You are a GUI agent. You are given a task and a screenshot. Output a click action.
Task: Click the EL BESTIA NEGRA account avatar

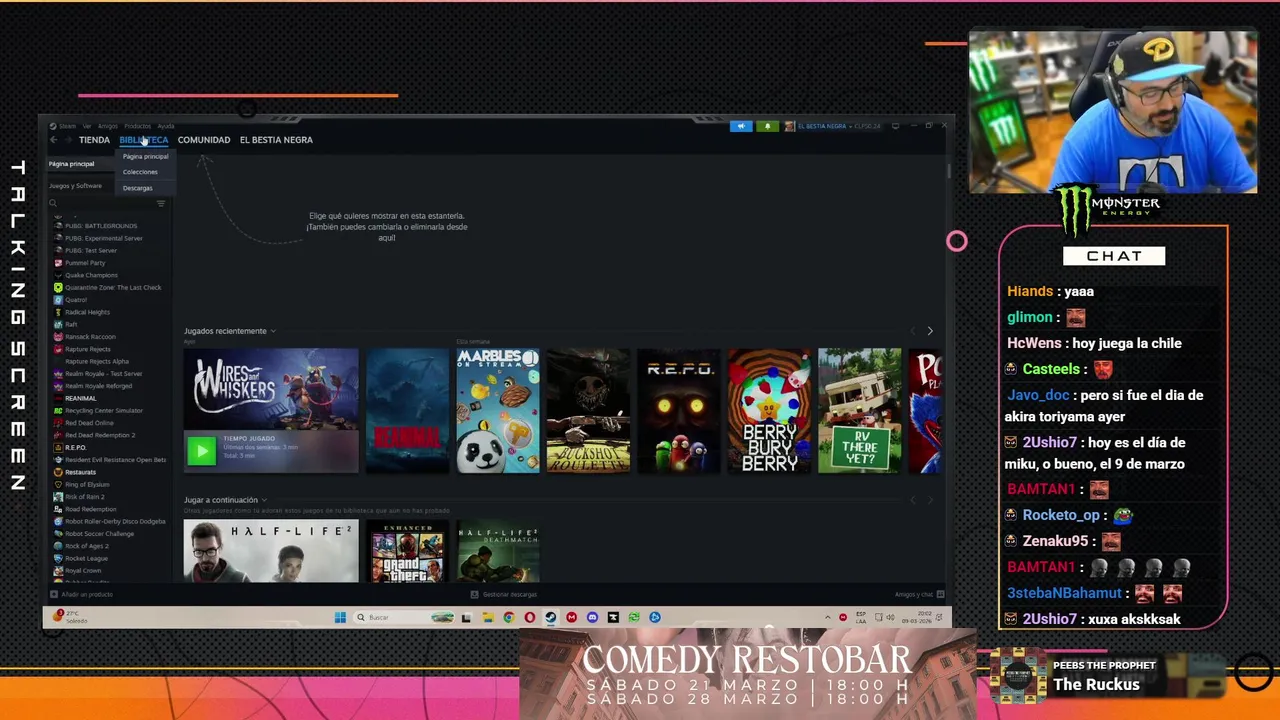(x=789, y=126)
